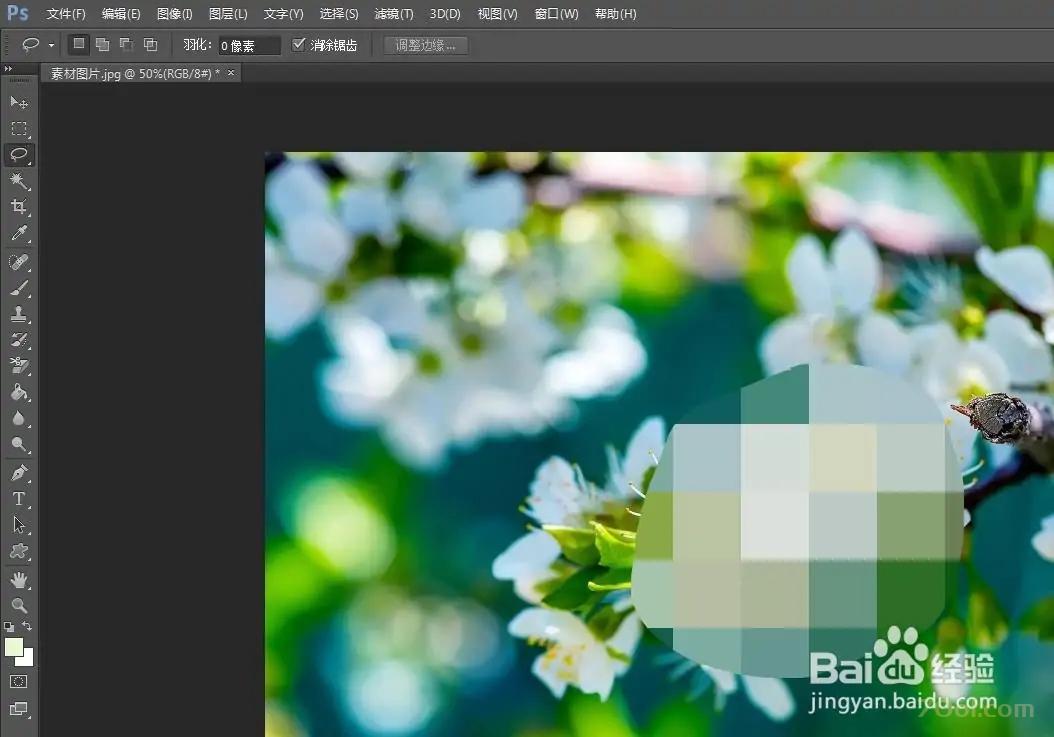Select the Magic Wand tool
This screenshot has width=1054, height=737.
pos(19,180)
